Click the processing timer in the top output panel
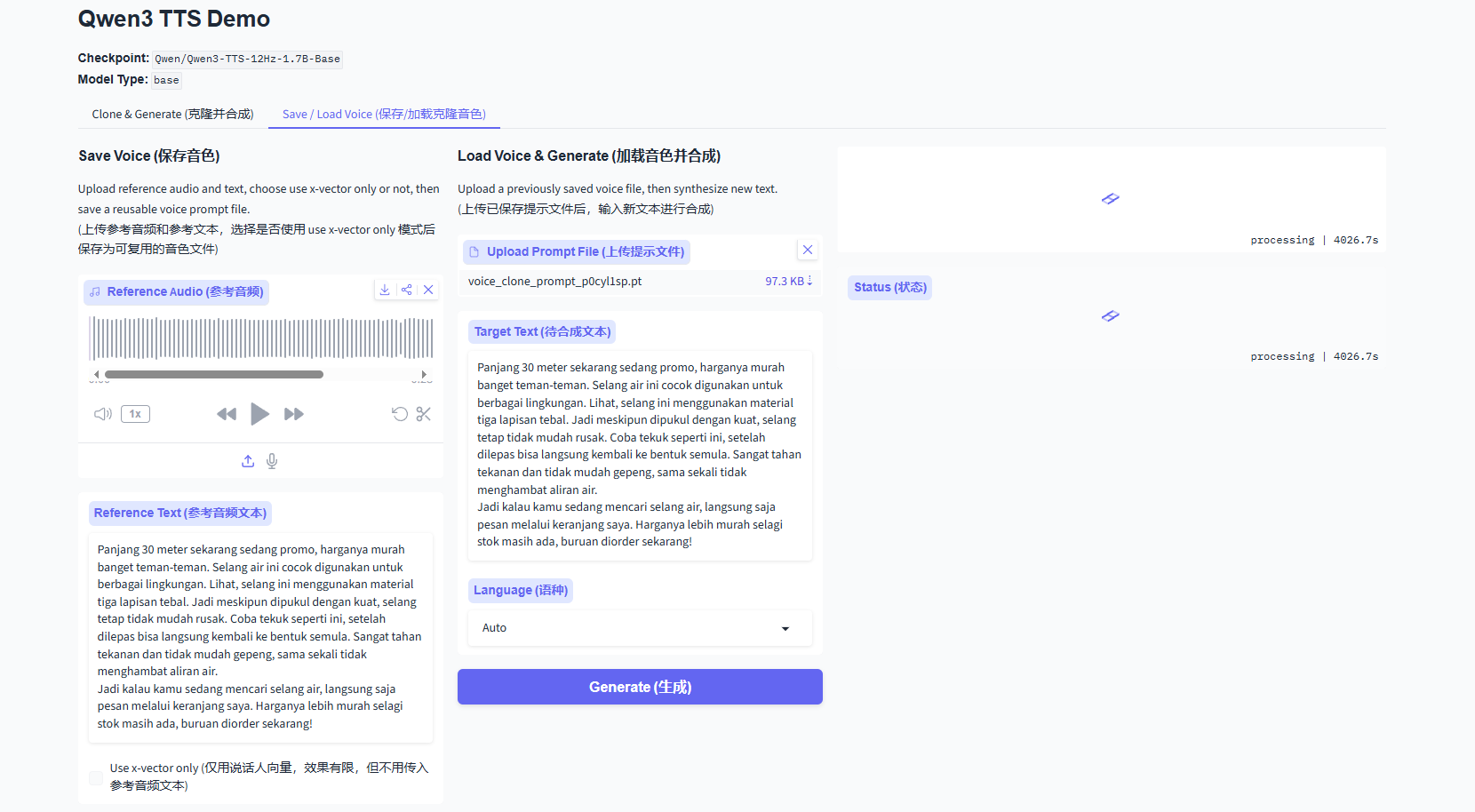The image size is (1475, 812). [x=1314, y=240]
